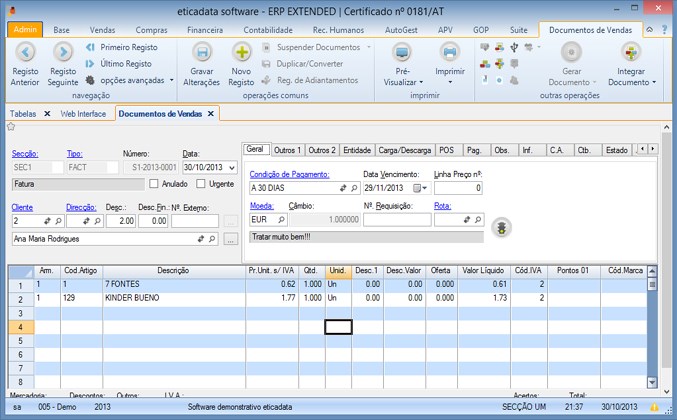The height and width of the screenshot is (420, 677).
Task: Click the Cliente label link
Action: pyautogui.click(x=22, y=206)
